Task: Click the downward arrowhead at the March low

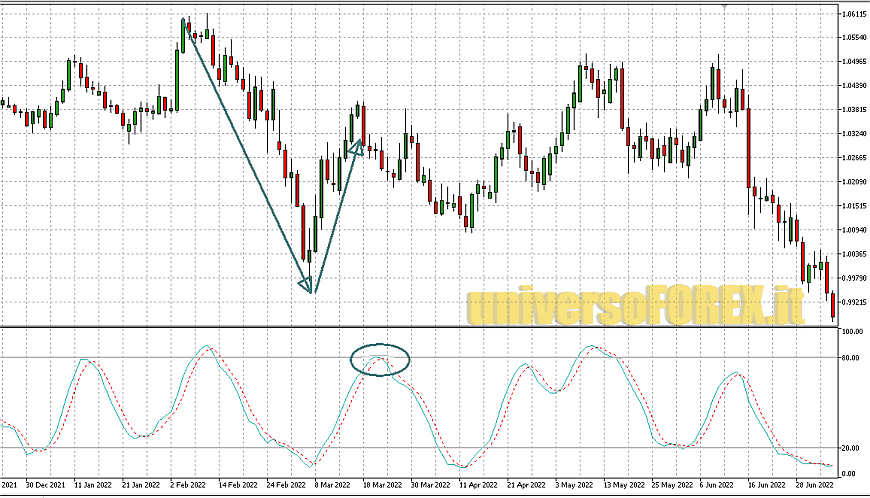Action: pyautogui.click(x=307, y=287)
